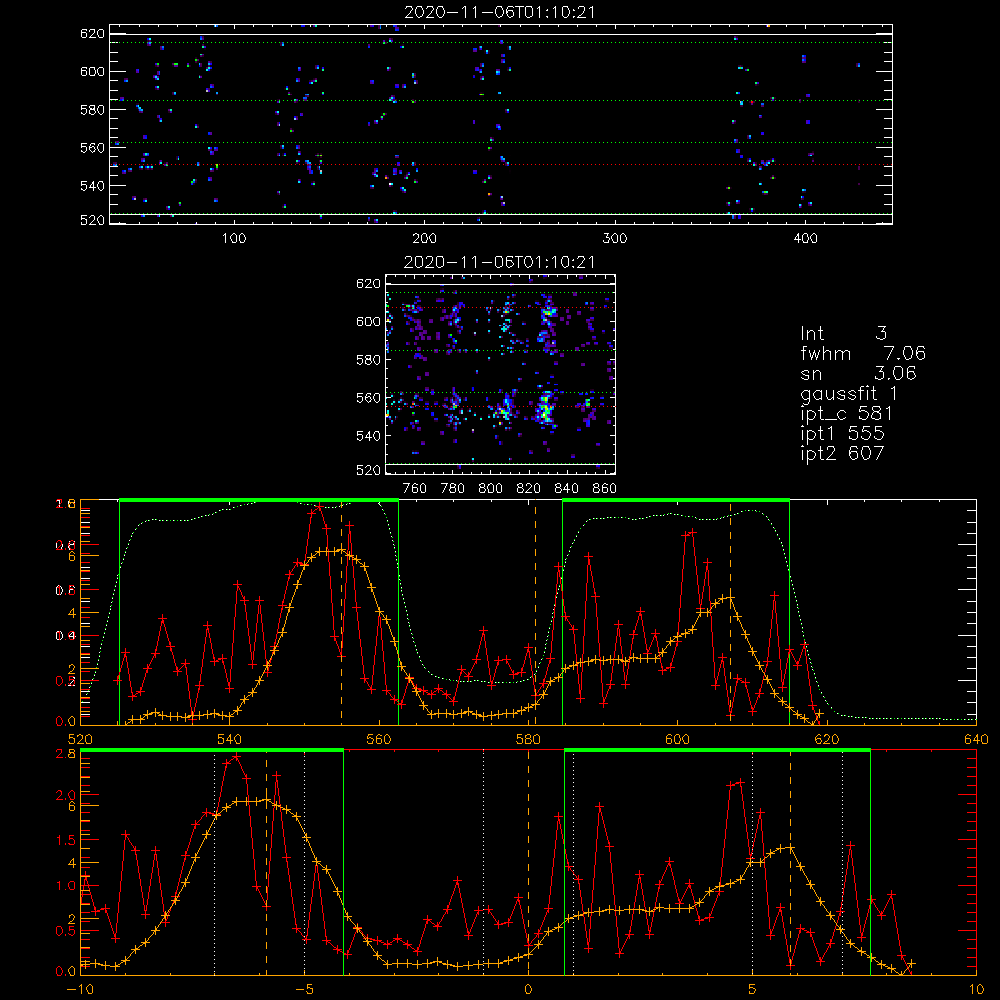Click the 'ipt1 555' readout

click(x=842, y=433)
